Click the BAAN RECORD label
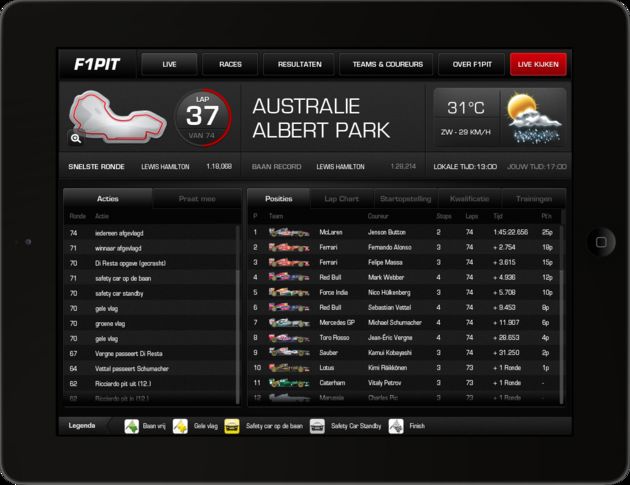The width and height of the screenshot is (630, 485). tap(276, 167)
